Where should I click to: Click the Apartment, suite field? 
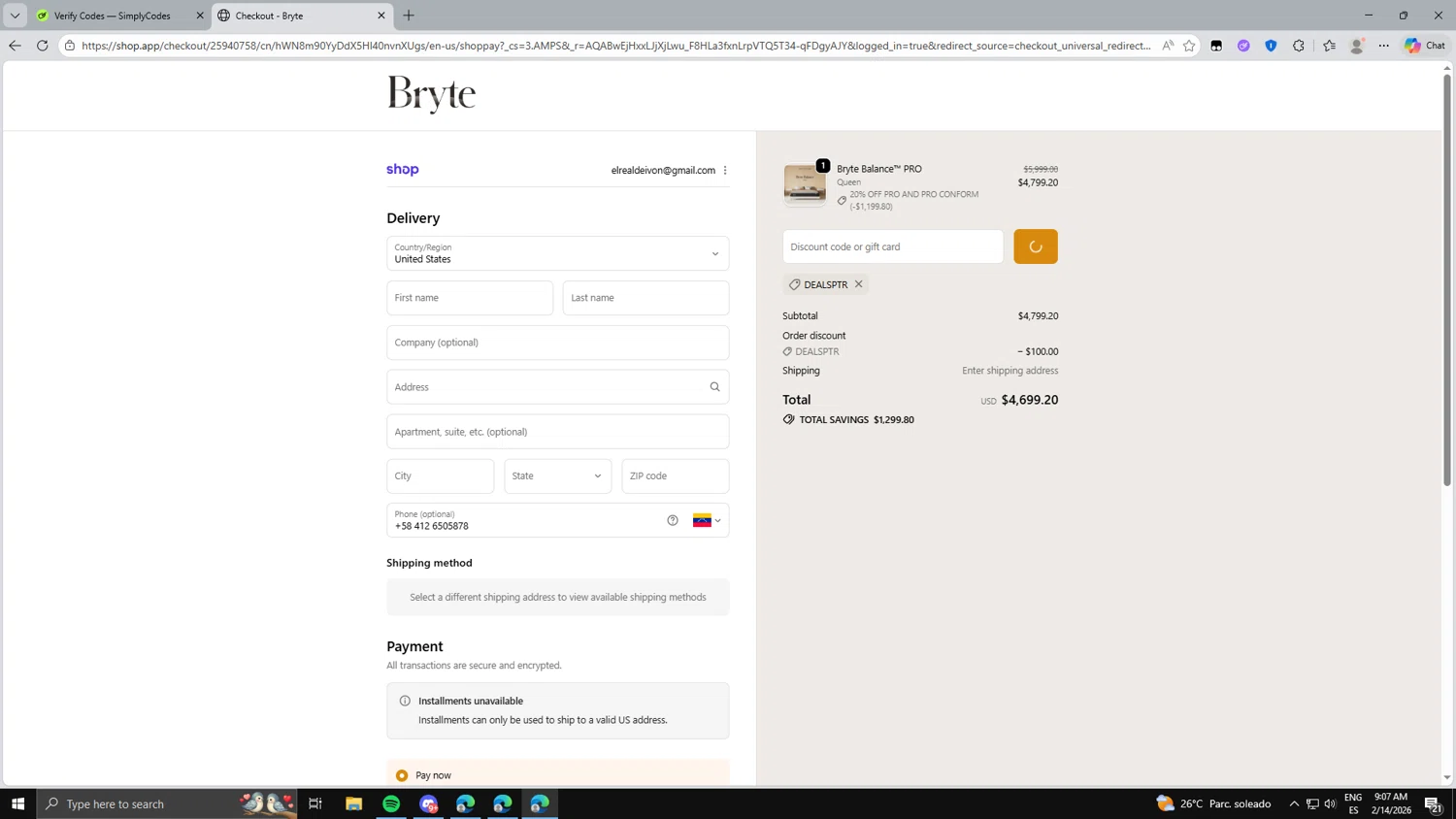coord(558,432)
